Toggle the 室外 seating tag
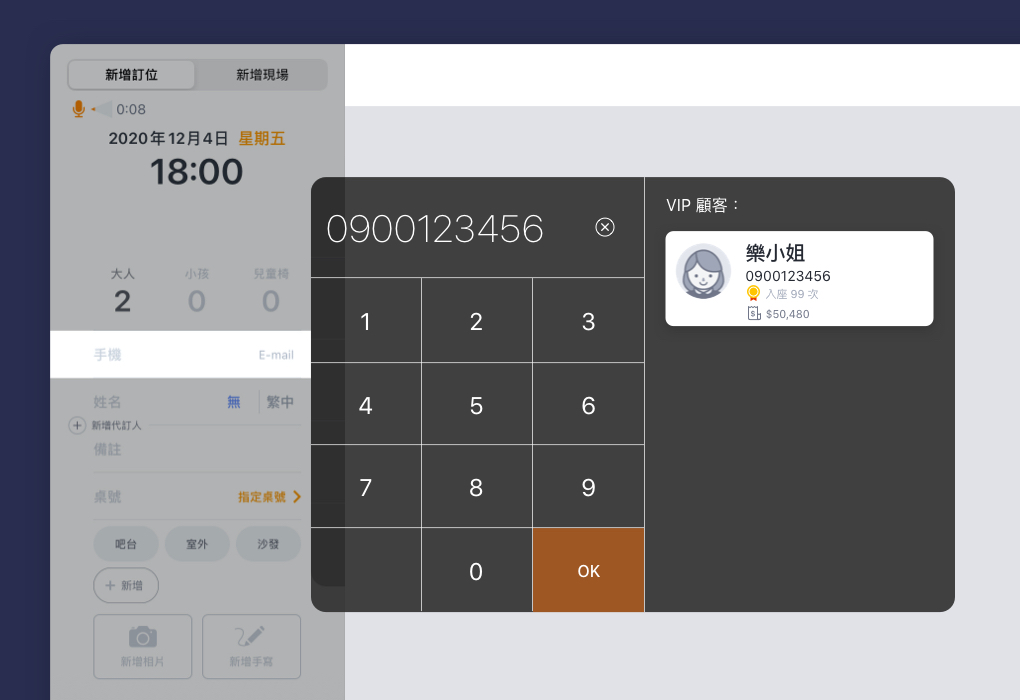The width and height of the screenshot is (1020, 700). [x=197, y=544]
